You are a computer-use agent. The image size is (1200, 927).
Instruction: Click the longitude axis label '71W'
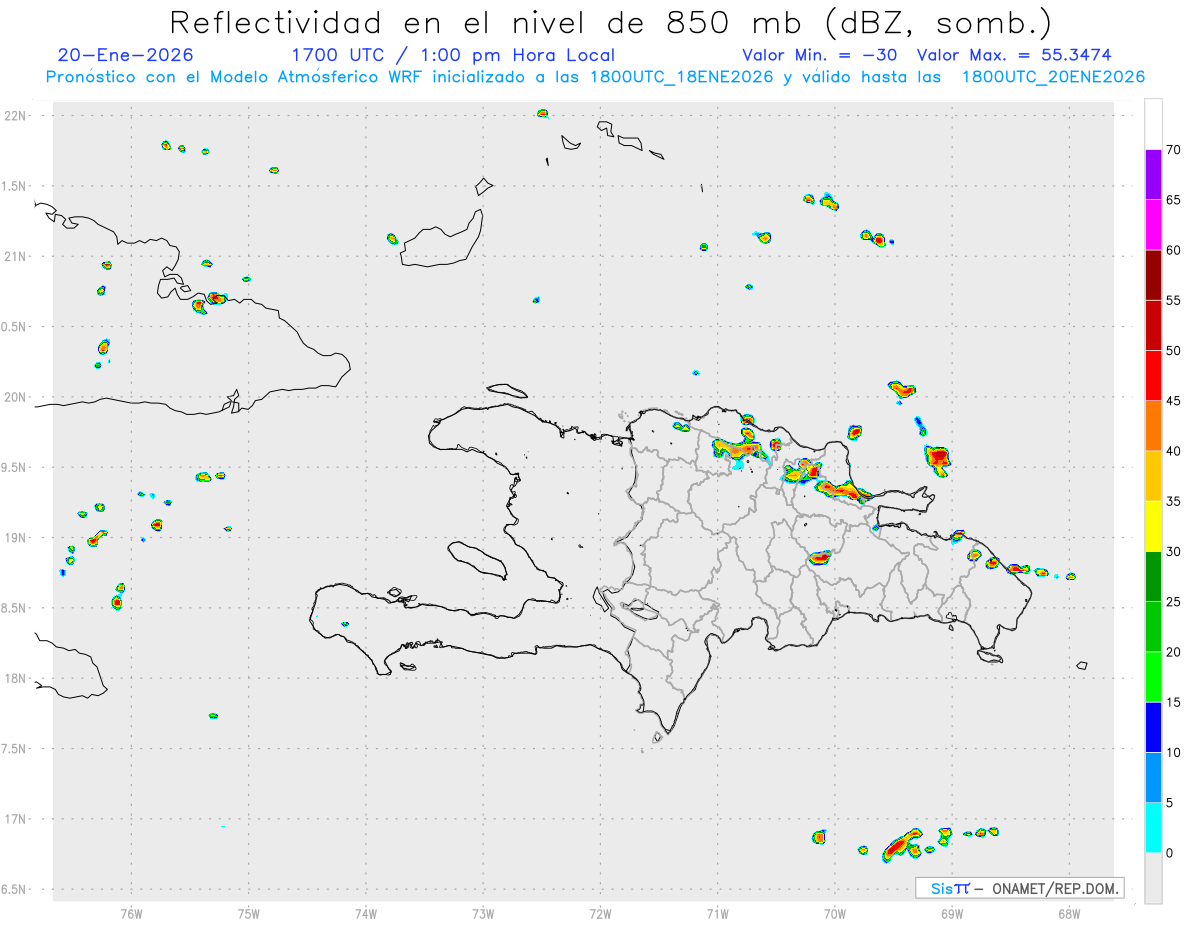(717, 913)
